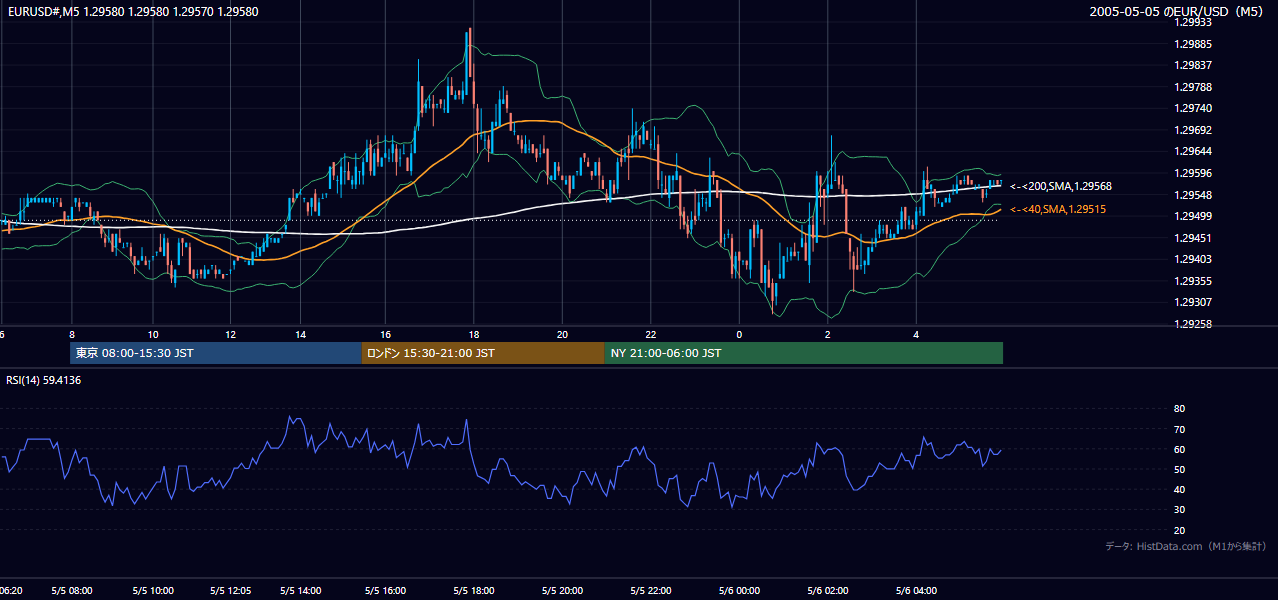Click price axis value 1.29837

click(1194, 66)
